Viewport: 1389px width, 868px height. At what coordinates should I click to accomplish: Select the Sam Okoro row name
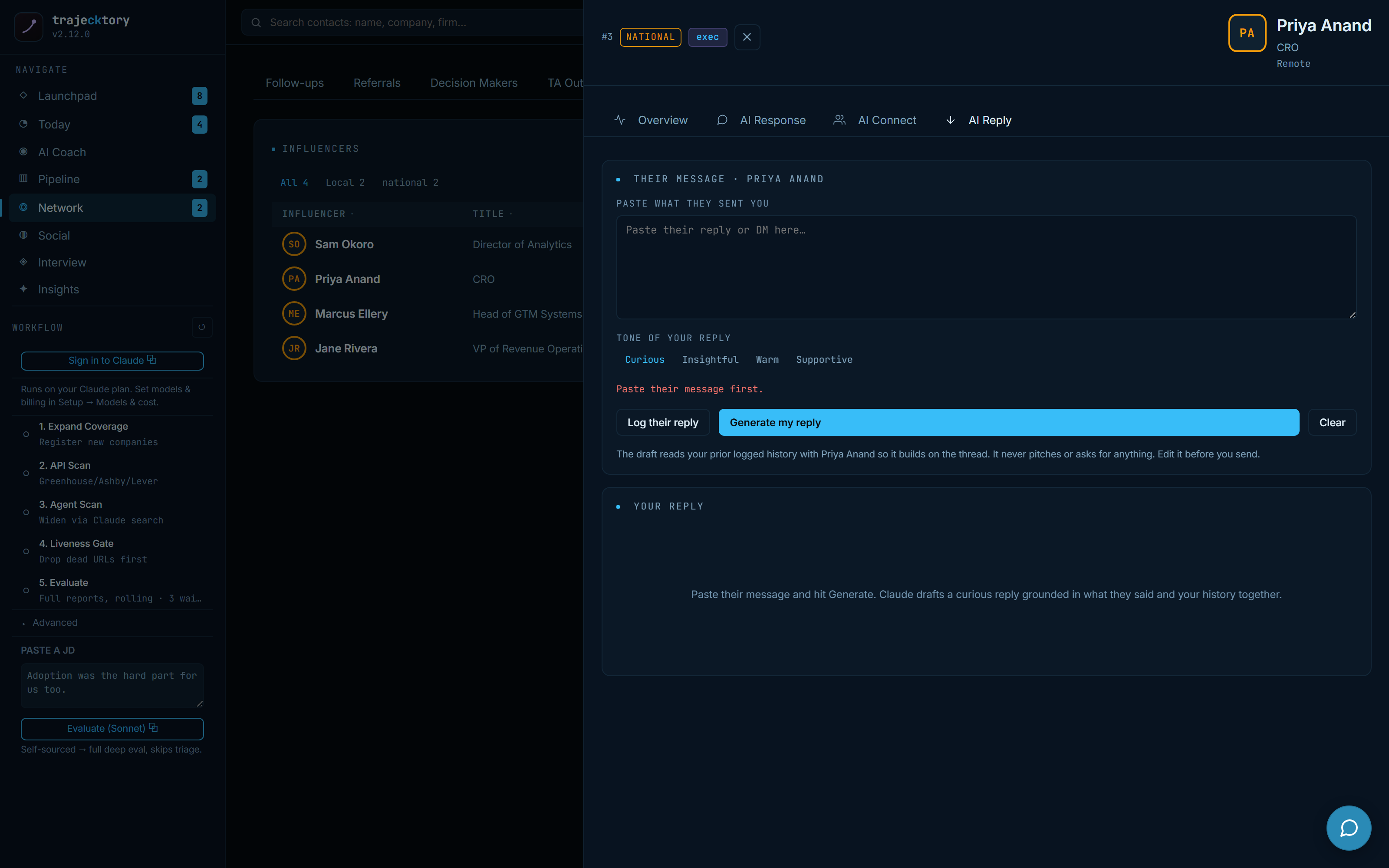point(344,244)
